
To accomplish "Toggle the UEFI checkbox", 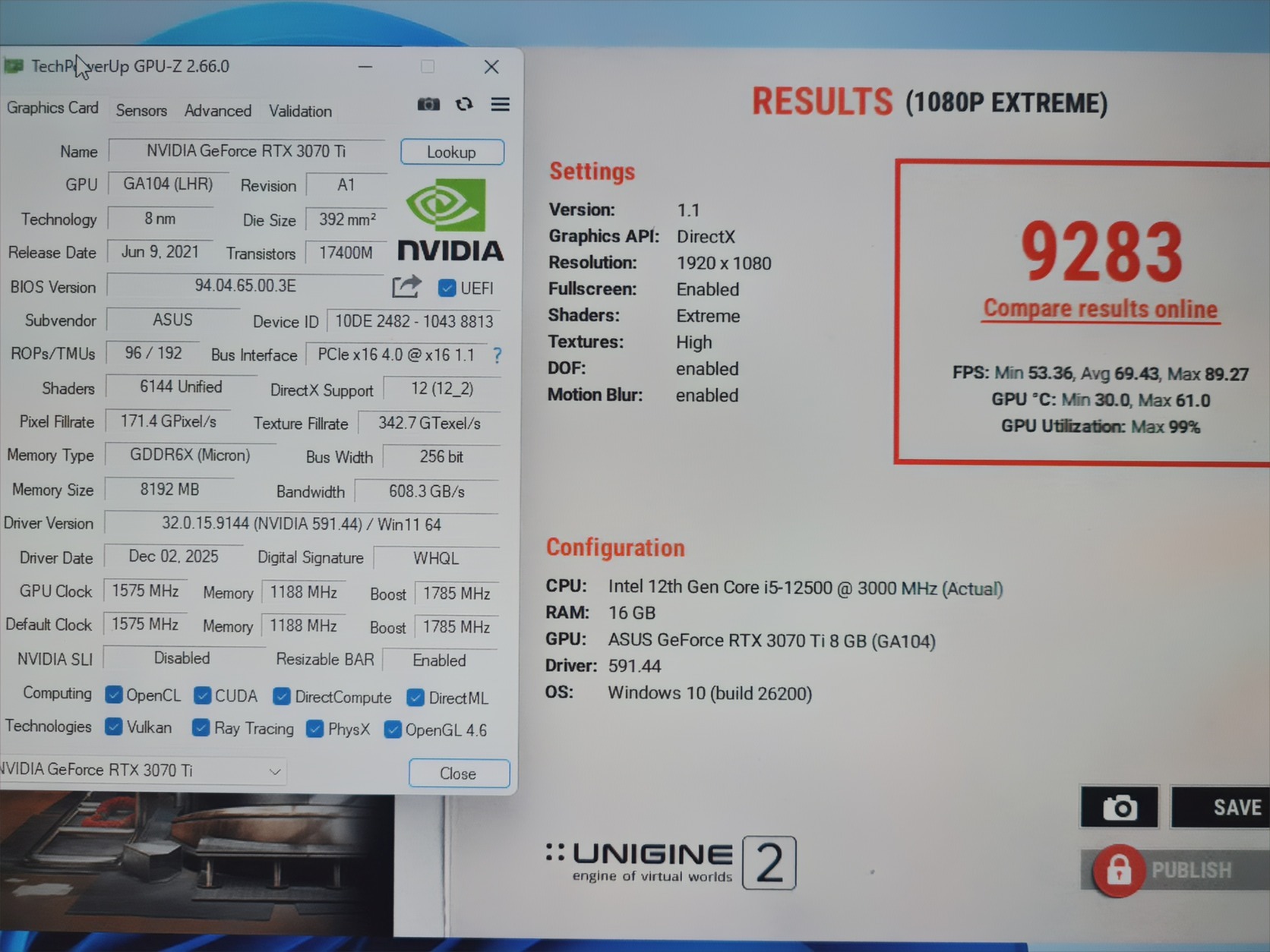I will coord(447,288).
